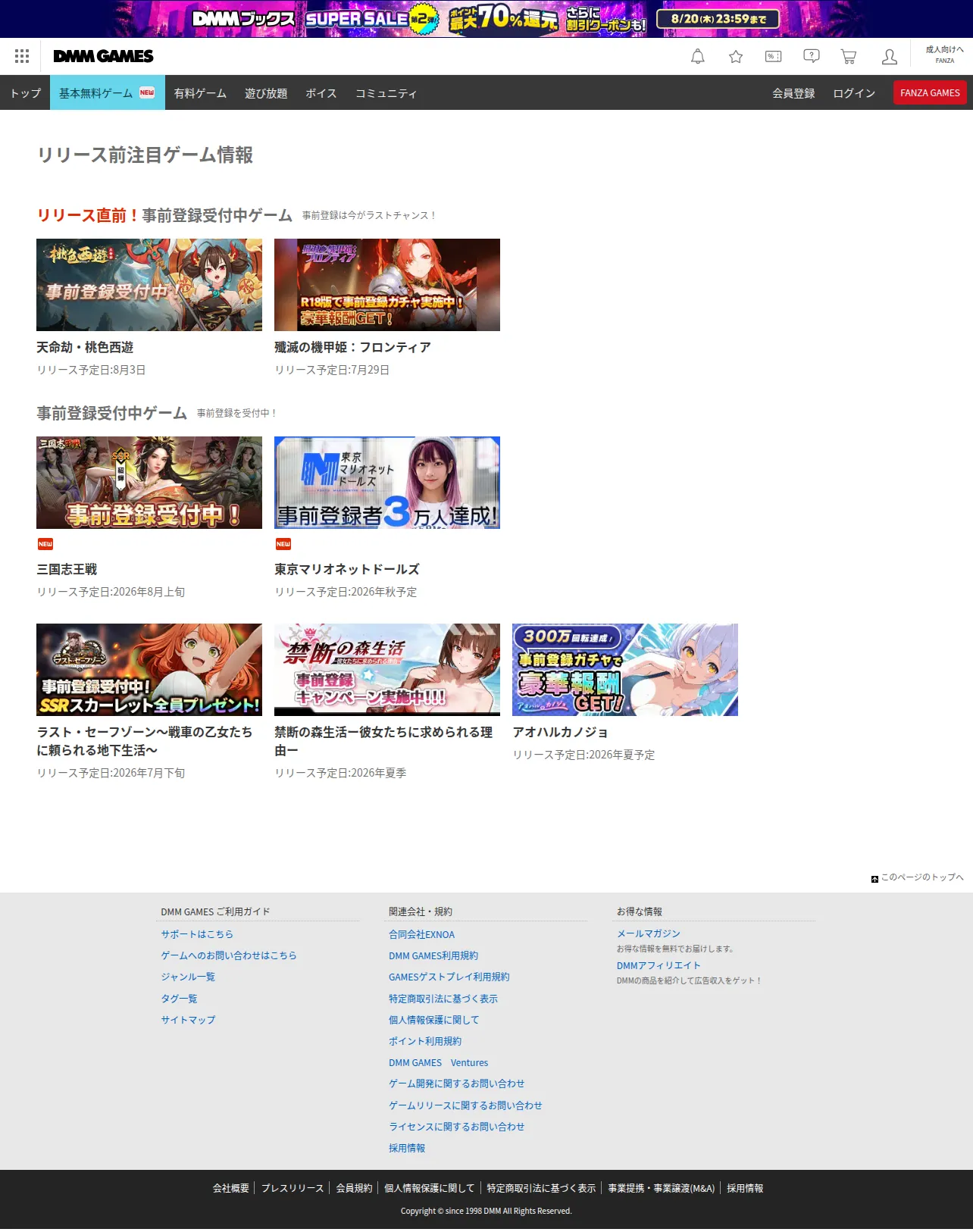Jump to page top via このページのトップへ

(x=918, y=877)
